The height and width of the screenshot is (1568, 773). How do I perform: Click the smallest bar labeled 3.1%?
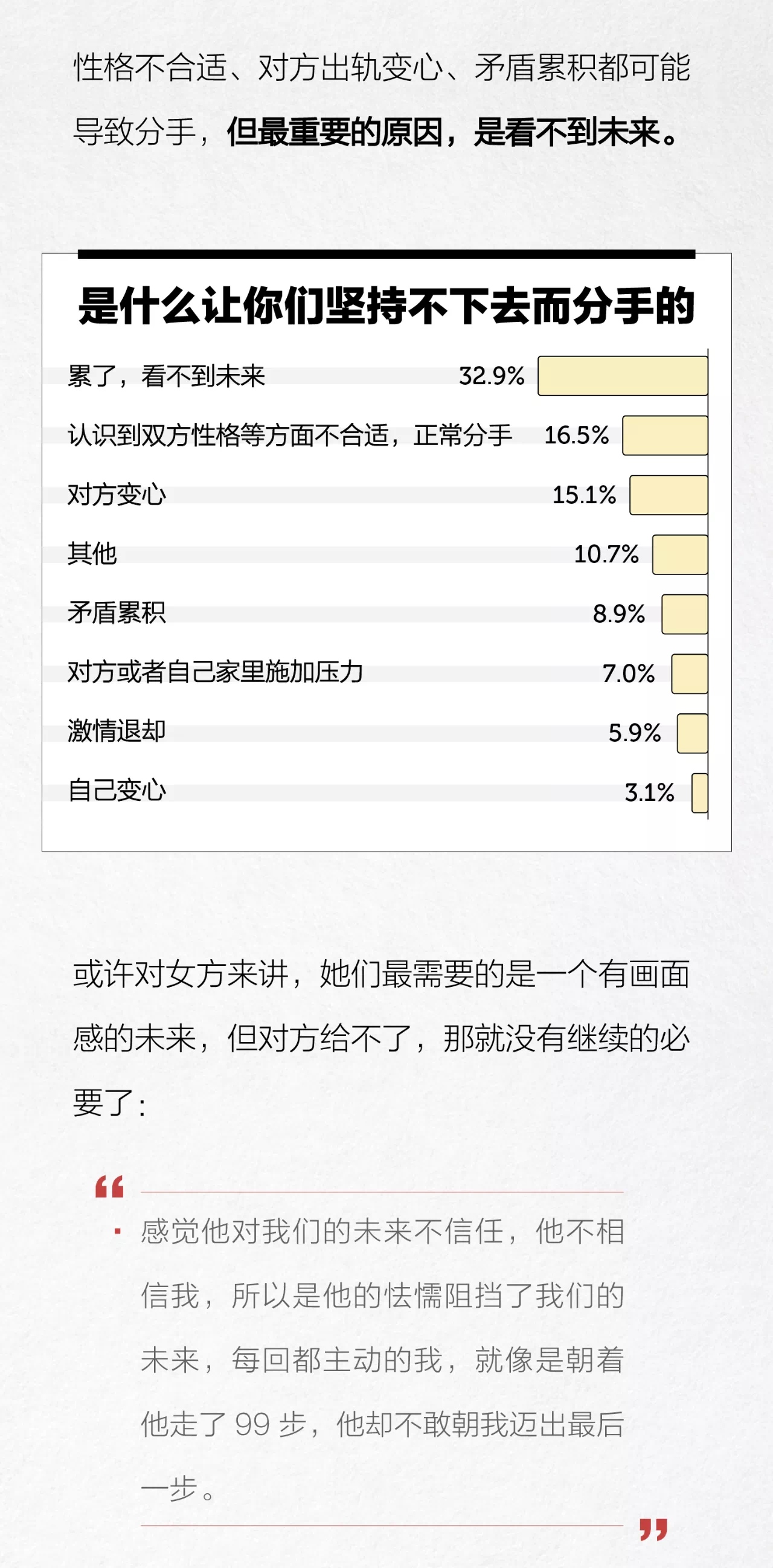coord(699,792)
